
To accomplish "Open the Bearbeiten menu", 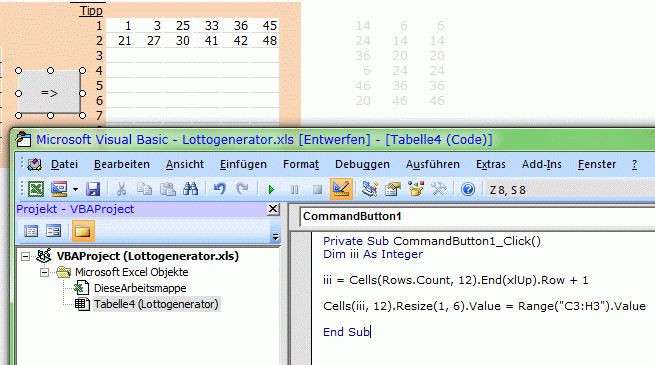I will pyautogui.click(x=122, y=165).
